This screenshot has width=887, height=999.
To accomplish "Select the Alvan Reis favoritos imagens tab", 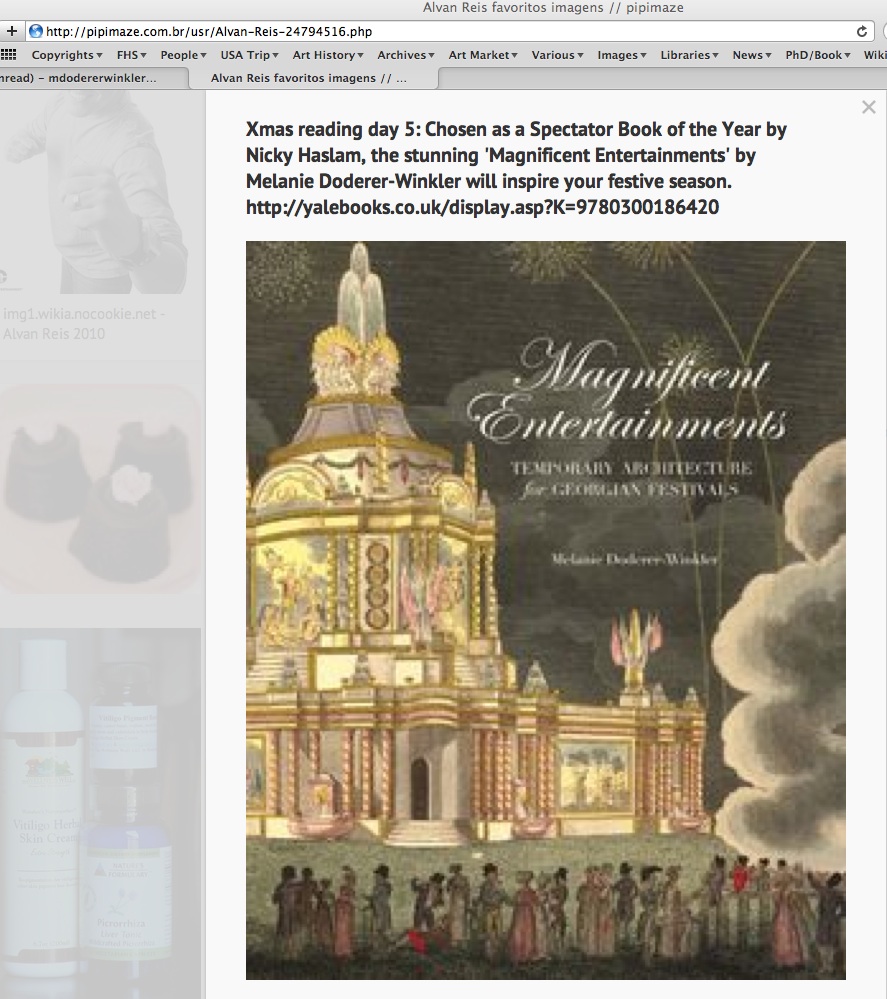I will click(x=314, y=78).
